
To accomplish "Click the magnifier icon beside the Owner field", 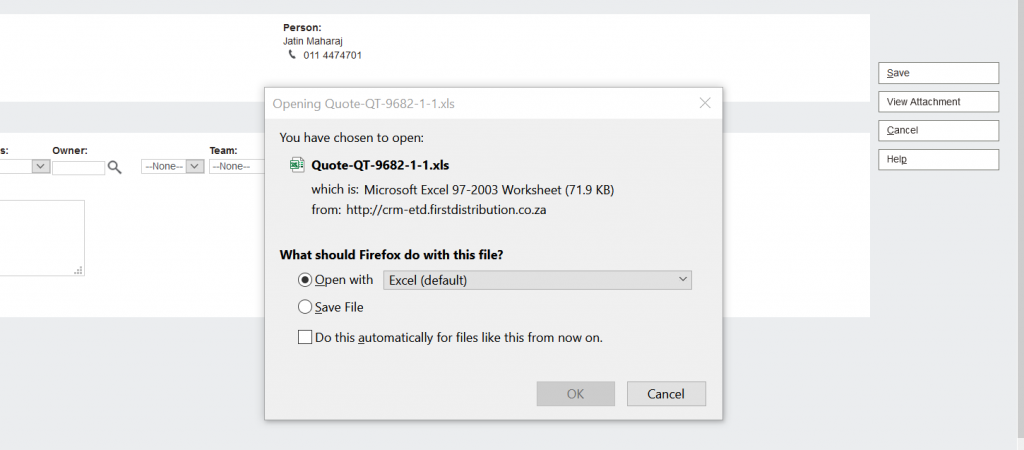I will (x=115, y=167).
